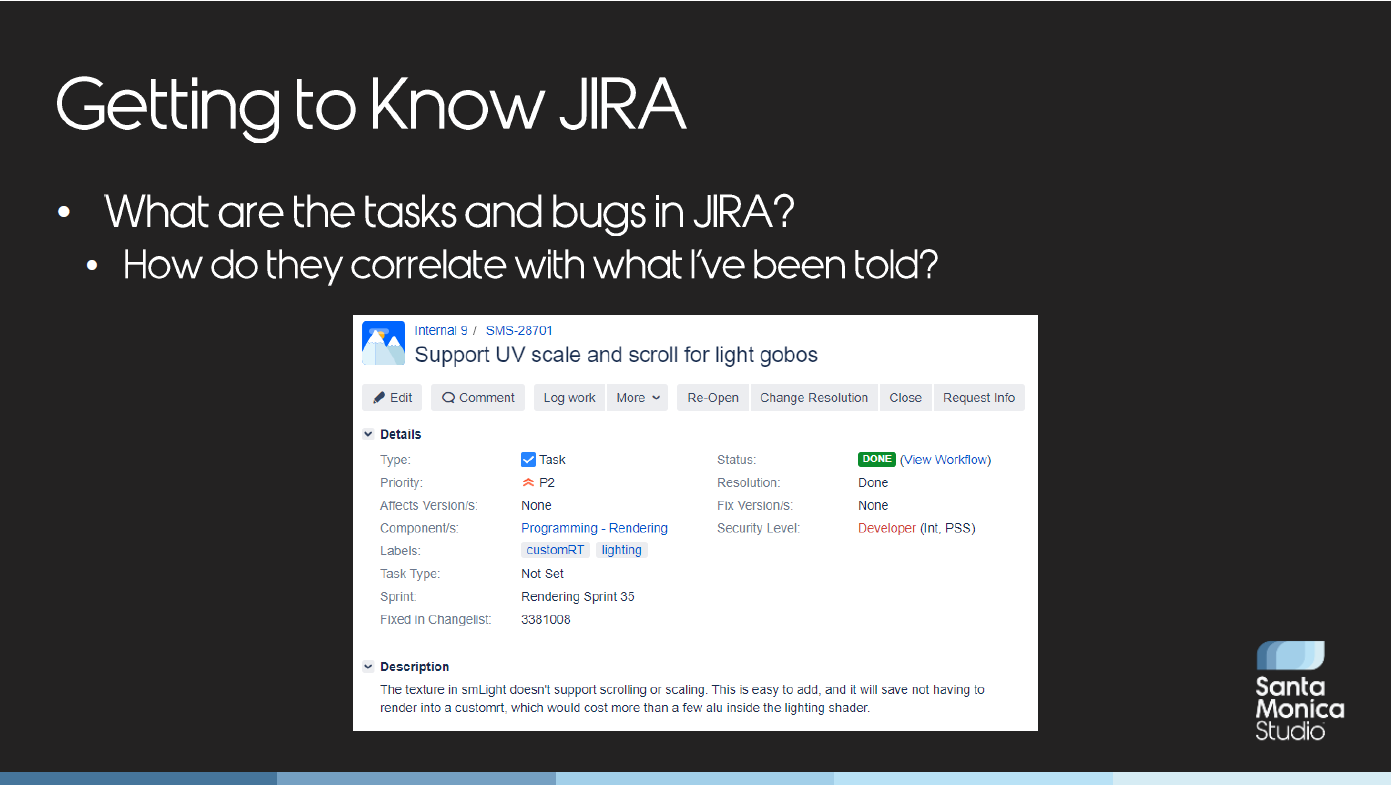The image size is (1391, 785).
Task: Click the Task Type 'Not Set' value
Action: pyautogui.click(x=543, y=574)
